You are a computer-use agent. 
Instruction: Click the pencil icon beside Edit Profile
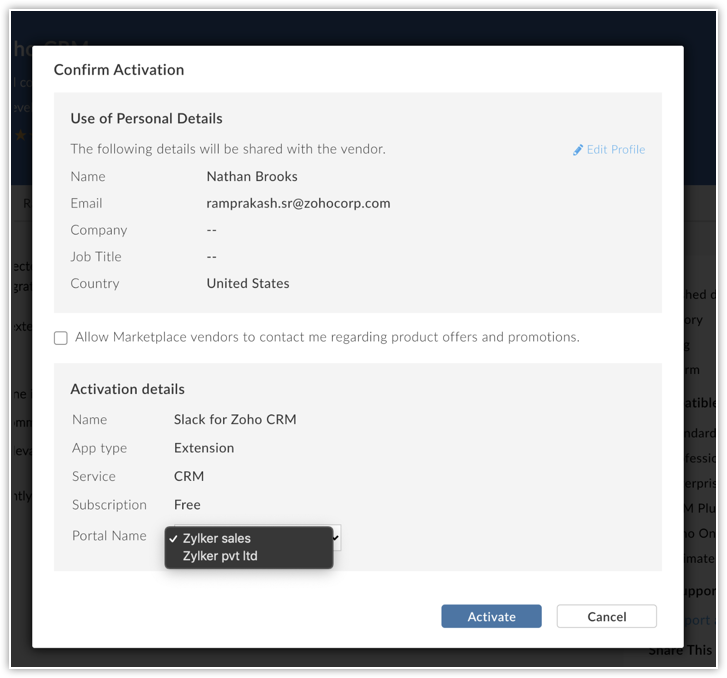(x=578, y=150)
